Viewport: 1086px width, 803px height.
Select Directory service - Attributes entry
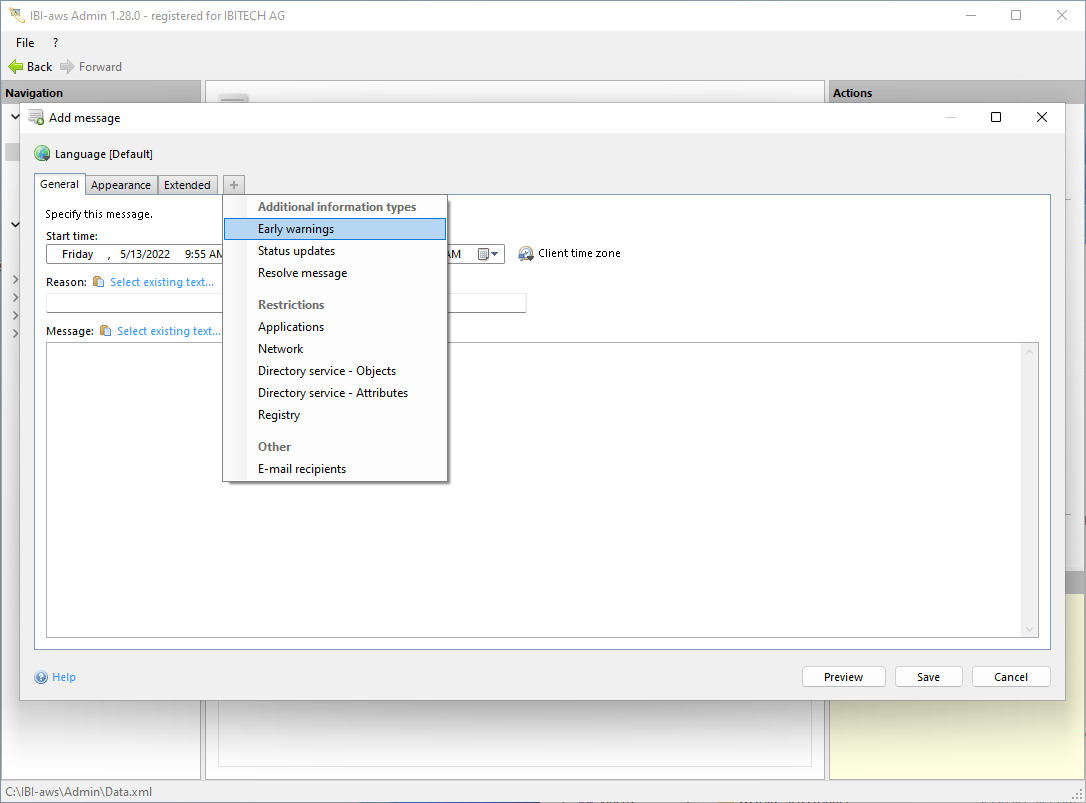click(x=333, y=393)
